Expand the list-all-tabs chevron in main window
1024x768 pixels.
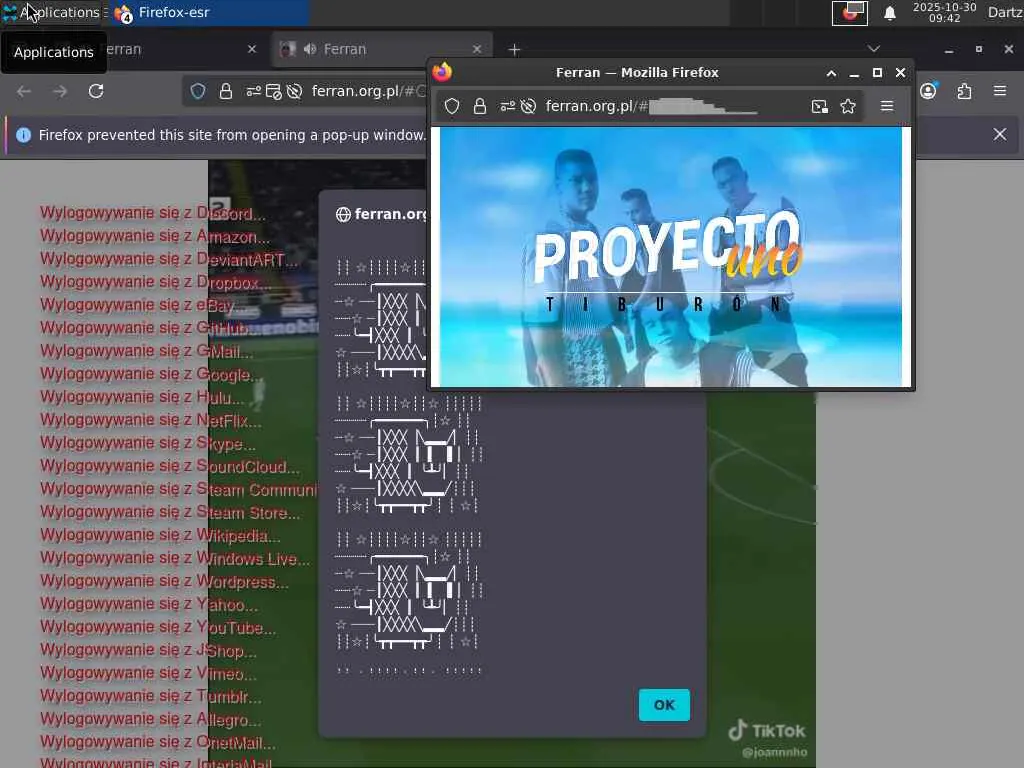[874, 49]
